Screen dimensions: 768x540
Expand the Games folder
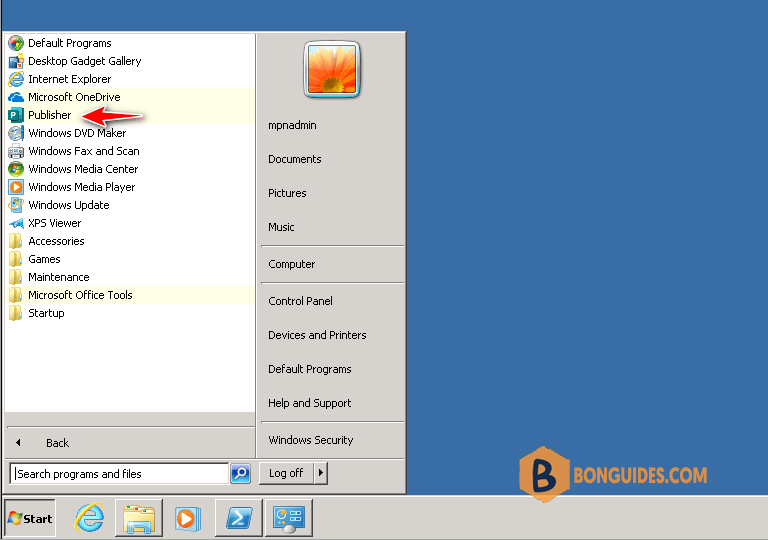click(130, 259)
